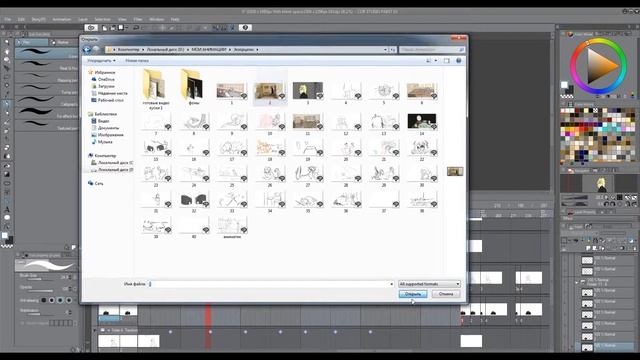Screen dimensions: 640x360
Task: Click the hue ring of the color wheel
Action: click(x=574, y=65)
